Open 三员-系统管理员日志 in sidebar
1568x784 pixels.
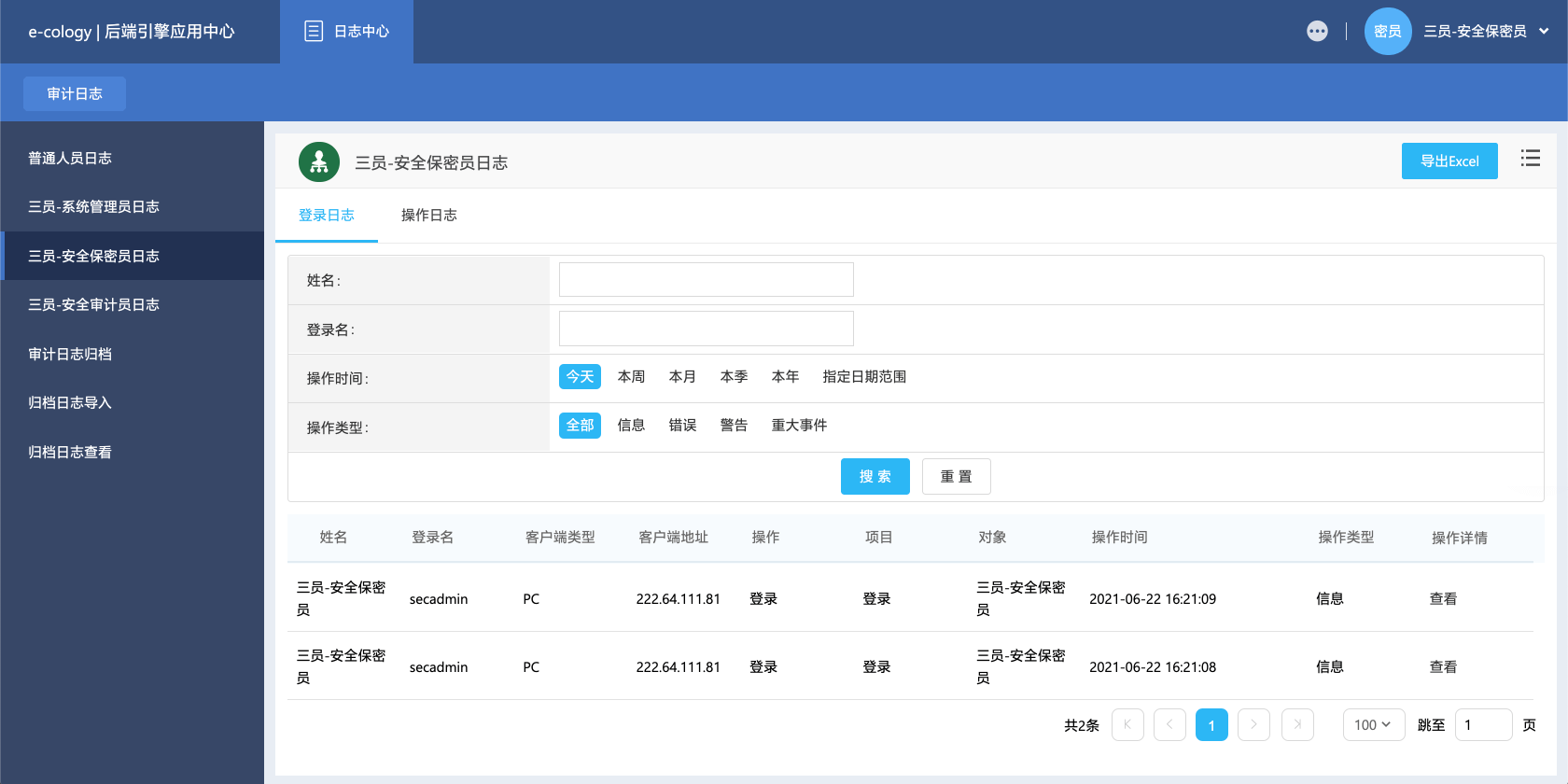132,206
